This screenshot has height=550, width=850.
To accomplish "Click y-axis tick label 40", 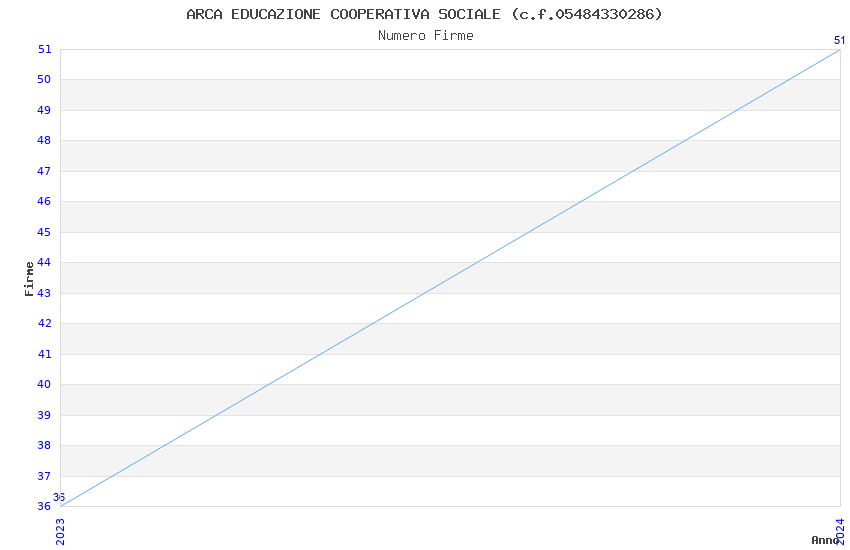I will (44, 384).
